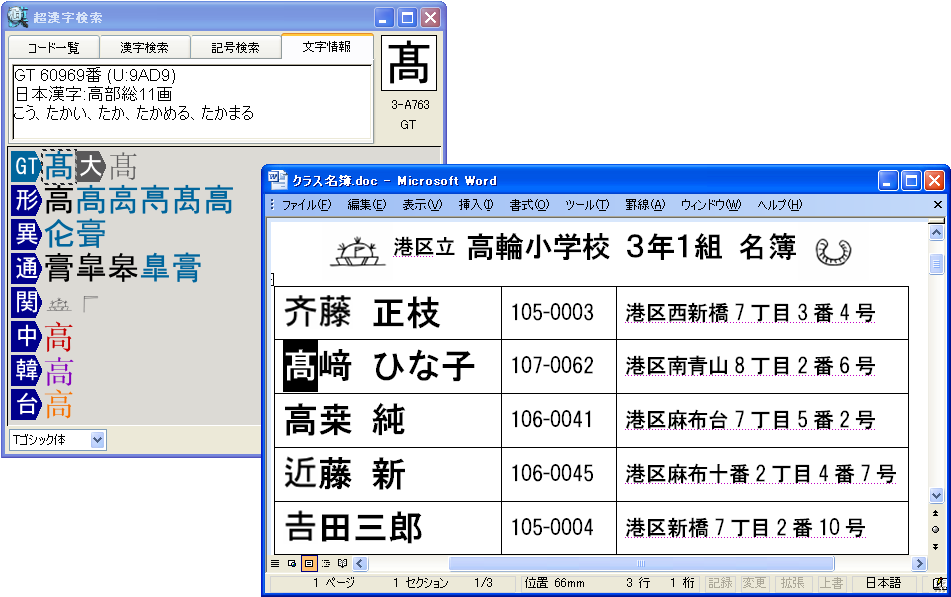Open the 書式 (Format) menu

(529, 205)
